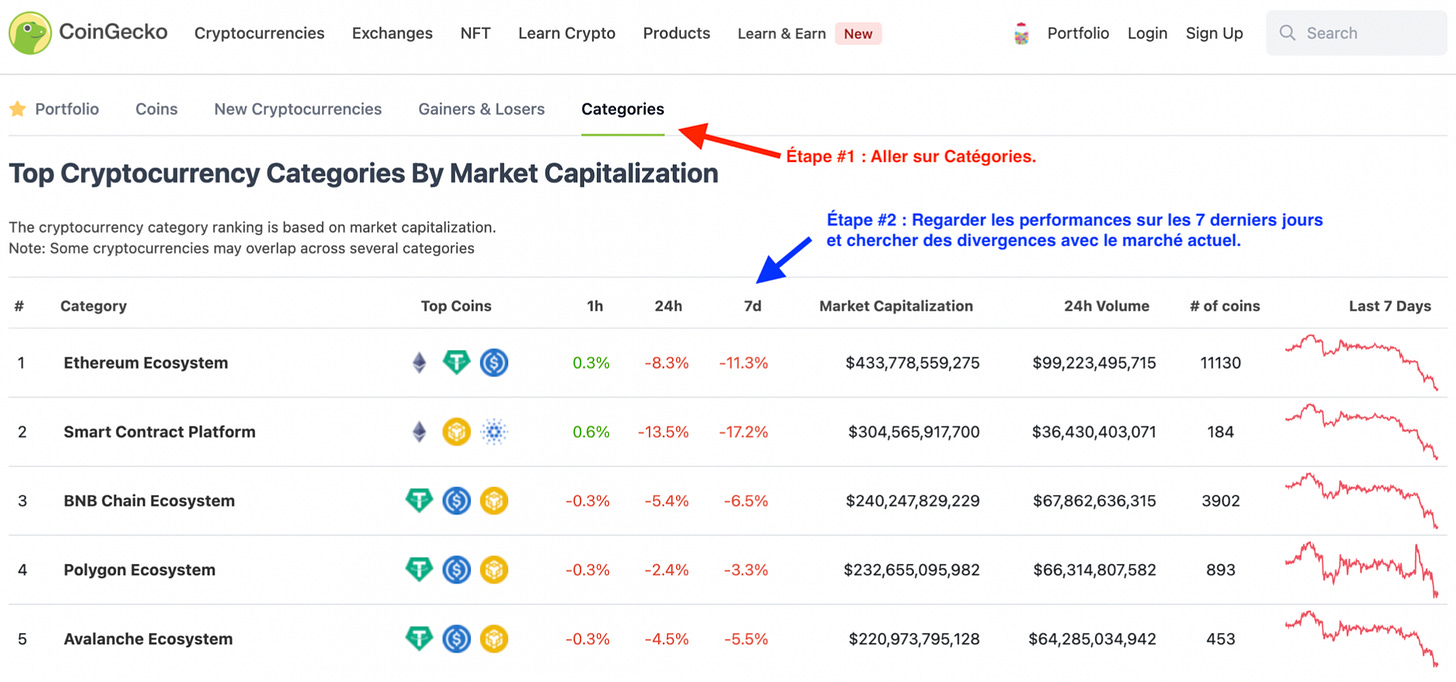Open Learn & Earn in navigation

point(782,33)
